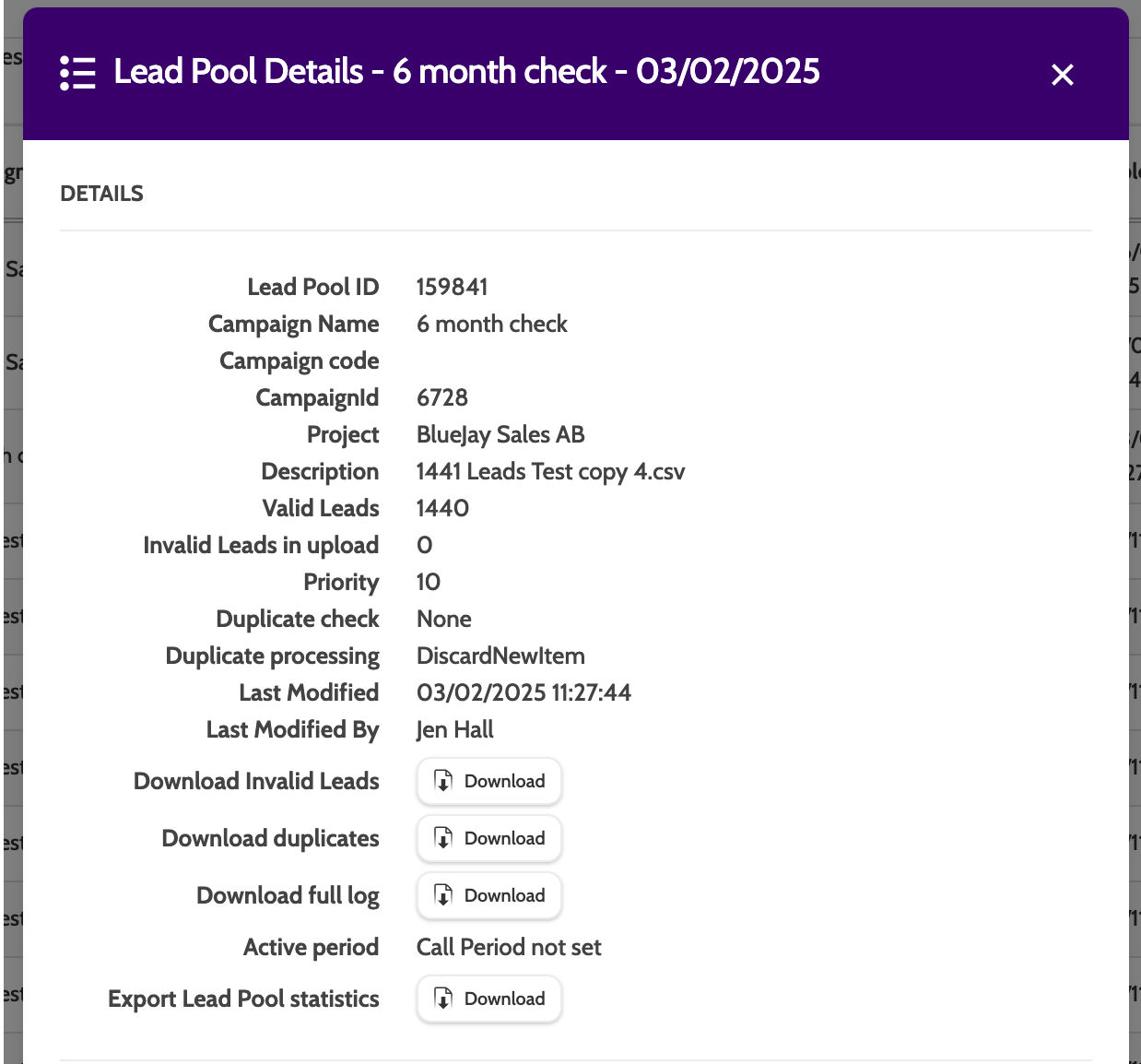Click the campaign name value '6 month check'
Viewport: 1141px width, 1064px height.
(491, 324)
